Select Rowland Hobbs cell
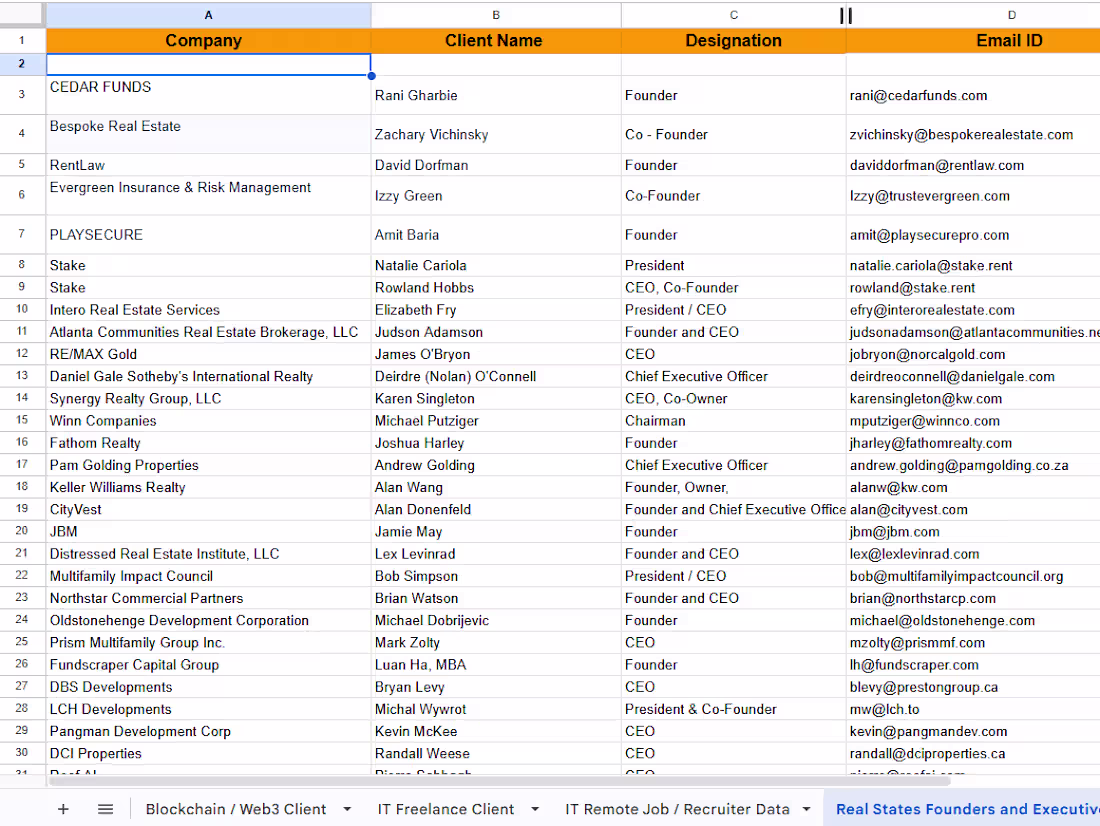 click(x=496, y=288)
